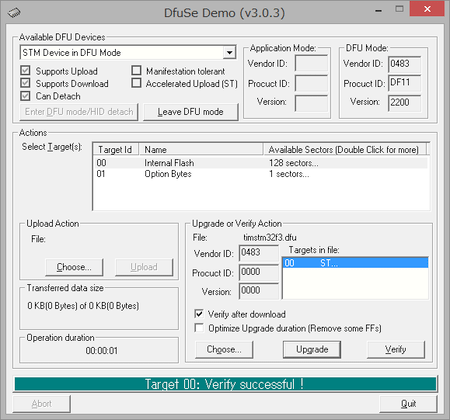Viewport: 450px width, 420px height.
Task: Enable Accelerated Upload (ST) checkbox
Action: pos(136,83)
